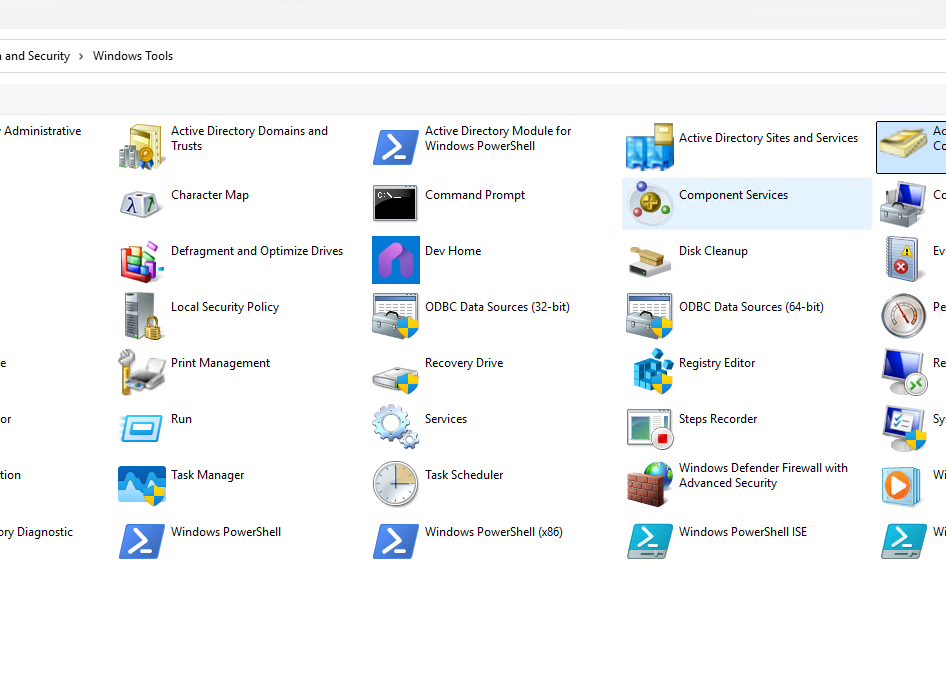The width and height of the screenshot is (946, 676).
Task: Select the Component Services label
Action: point(733,195)
